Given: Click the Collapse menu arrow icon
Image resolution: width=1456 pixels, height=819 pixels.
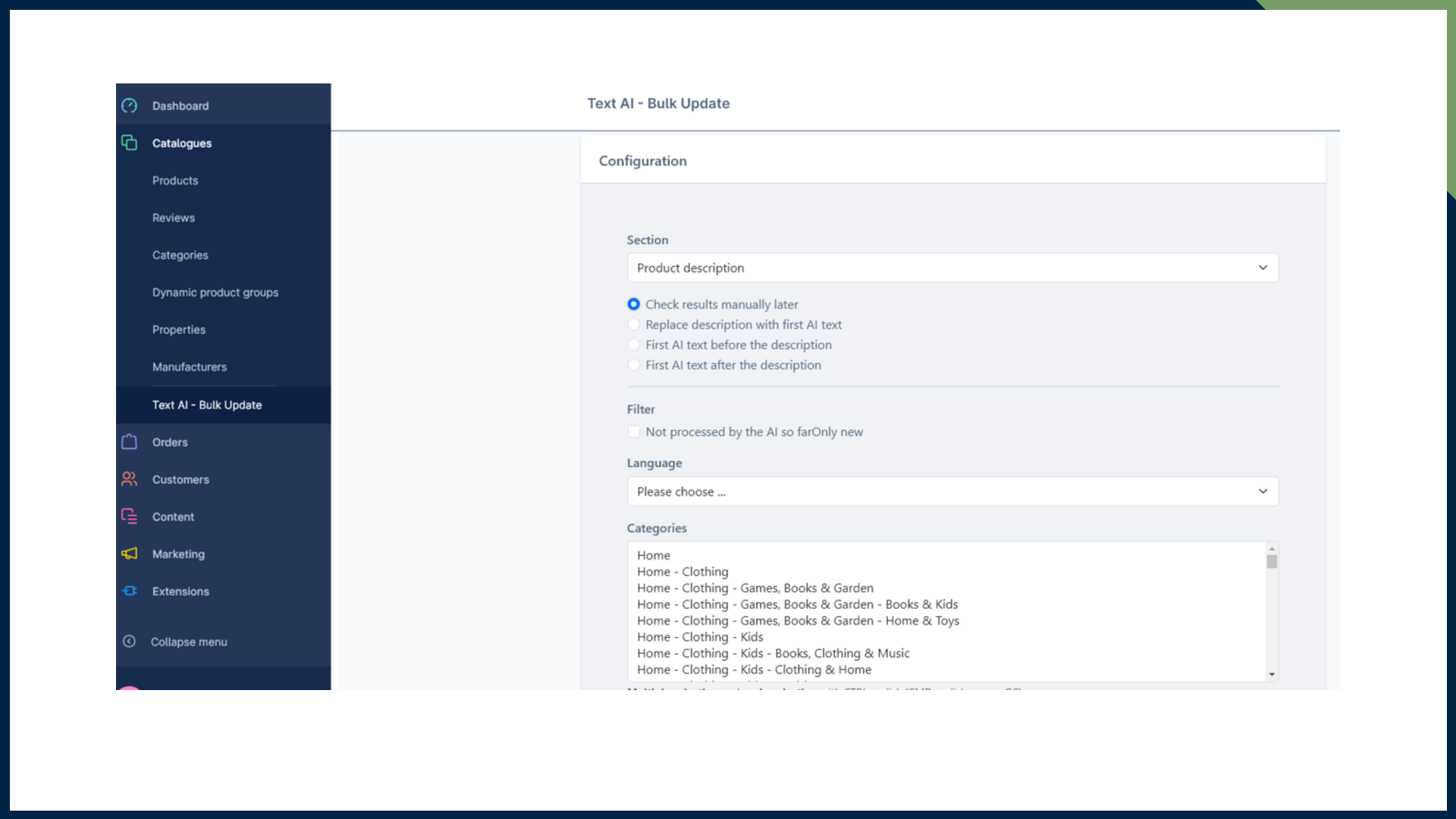Looking at the screenshot, I should point(130,642).
